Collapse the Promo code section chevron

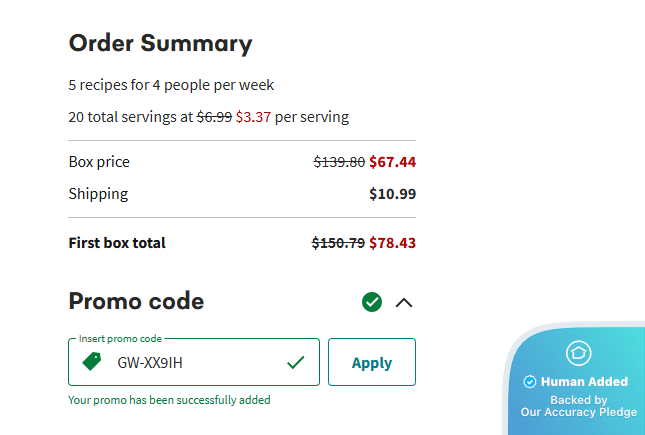click(x=404, y=302)
